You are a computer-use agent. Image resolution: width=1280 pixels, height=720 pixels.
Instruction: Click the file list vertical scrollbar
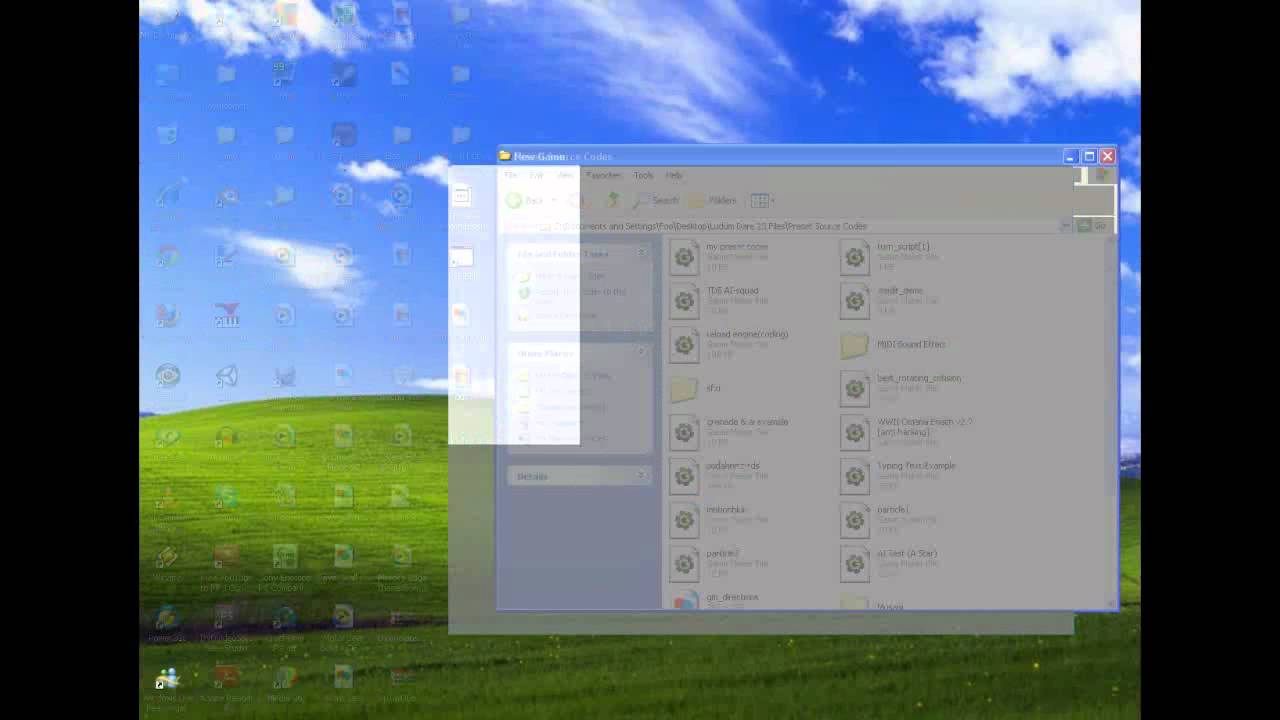pyautogui.click(x=1111, y=420)
